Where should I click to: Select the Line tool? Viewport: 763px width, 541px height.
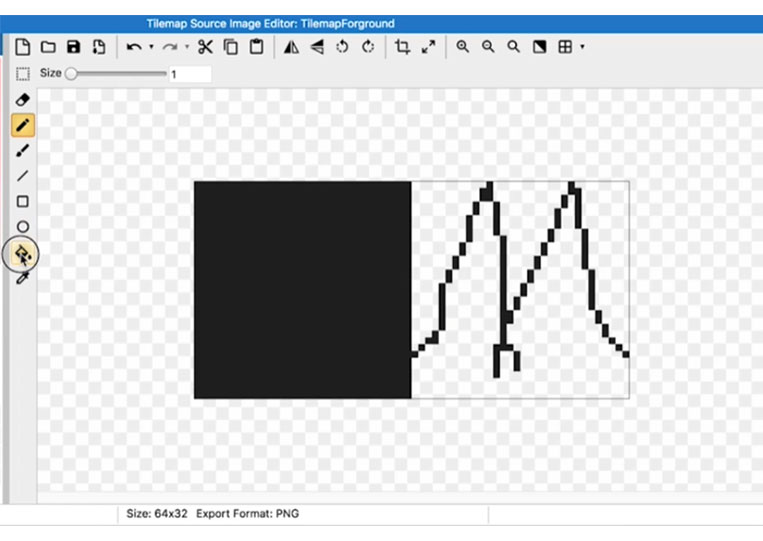(x=23, y=176)
